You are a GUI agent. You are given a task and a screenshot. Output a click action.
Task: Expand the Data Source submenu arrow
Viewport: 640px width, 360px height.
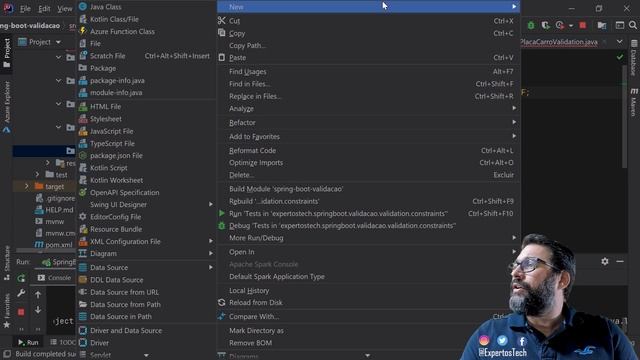coord(211,267)
